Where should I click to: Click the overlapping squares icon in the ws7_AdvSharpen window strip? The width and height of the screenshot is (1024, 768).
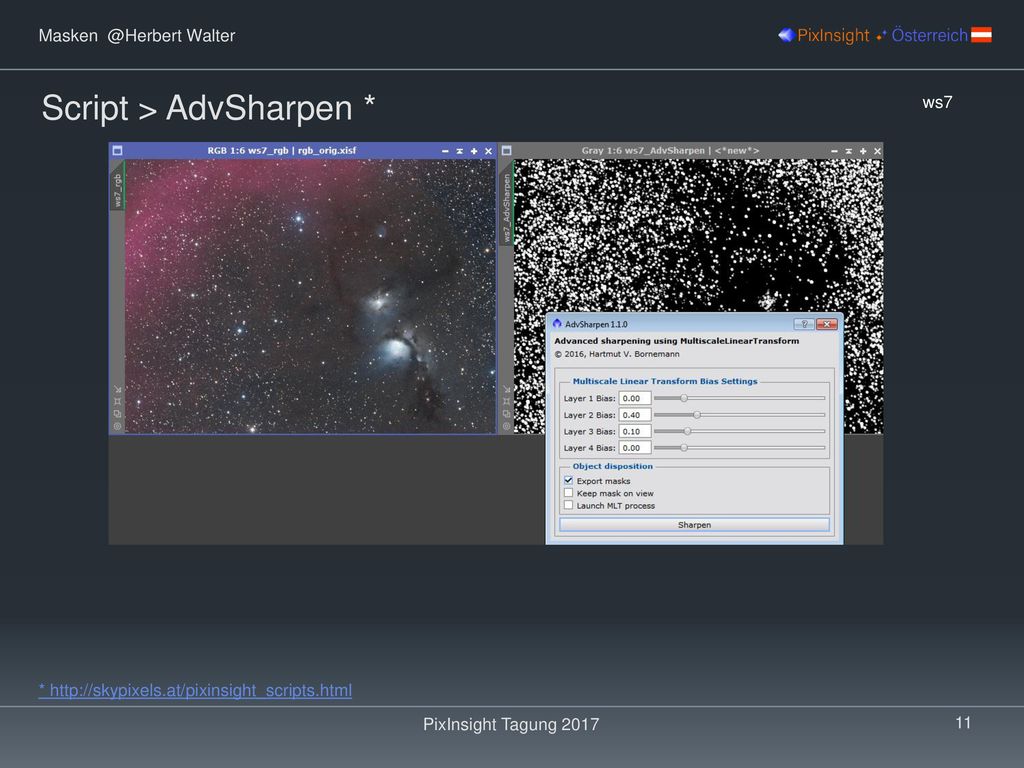coord(506,413)
